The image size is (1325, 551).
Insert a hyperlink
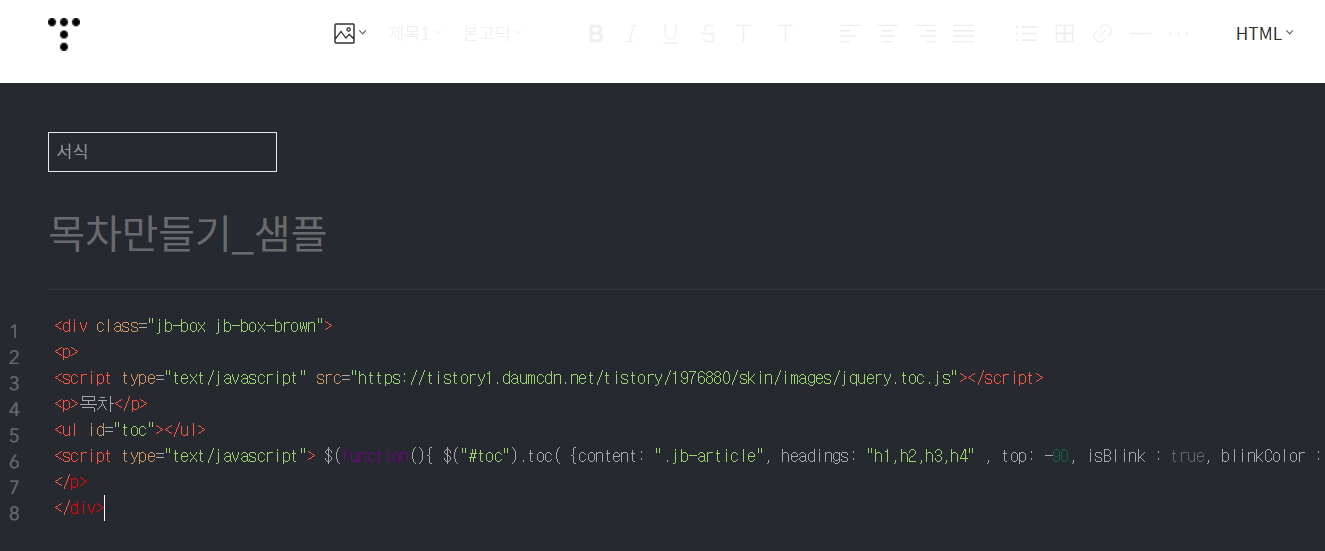(1102, 34)
